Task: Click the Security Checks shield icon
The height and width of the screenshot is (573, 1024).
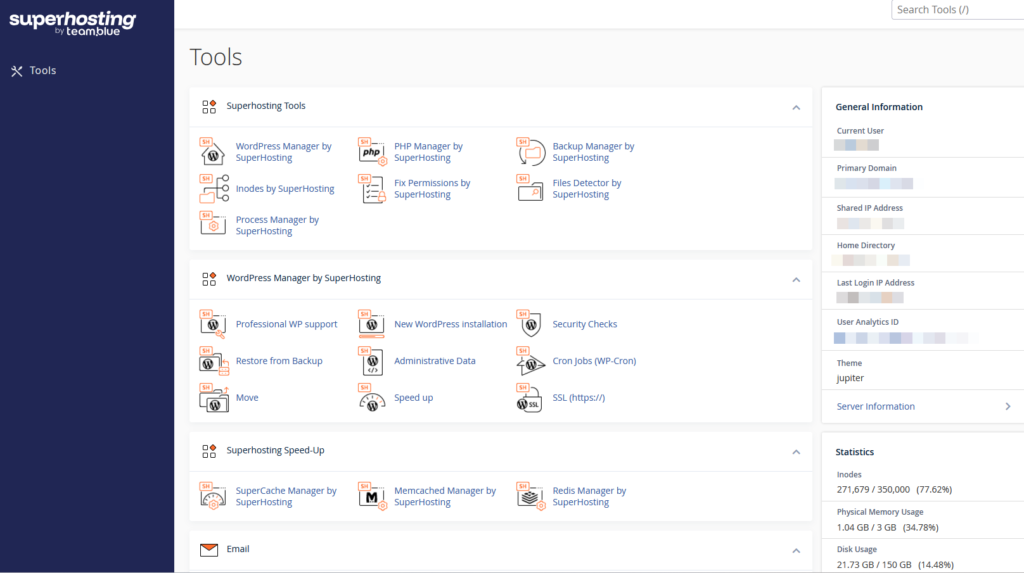Action: [x=530, y=324]
